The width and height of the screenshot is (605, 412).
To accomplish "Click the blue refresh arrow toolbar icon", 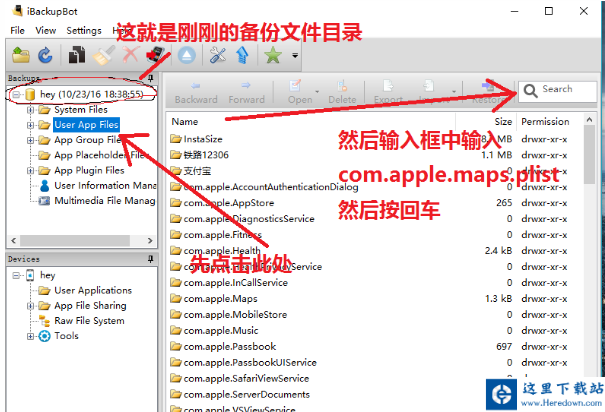I will [x=45, y=55].
